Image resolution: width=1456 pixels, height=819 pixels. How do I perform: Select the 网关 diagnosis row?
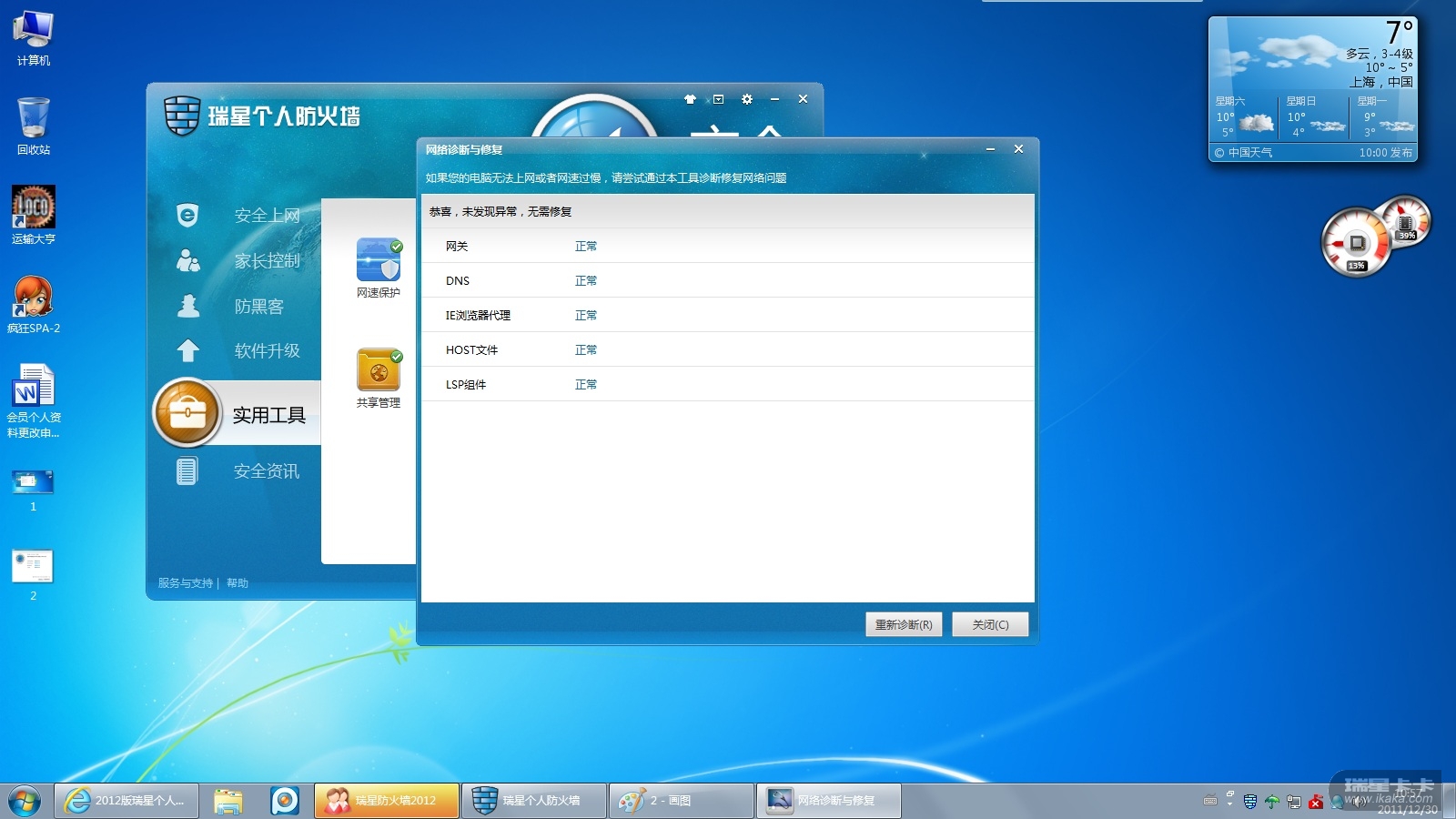click(728, 246)
